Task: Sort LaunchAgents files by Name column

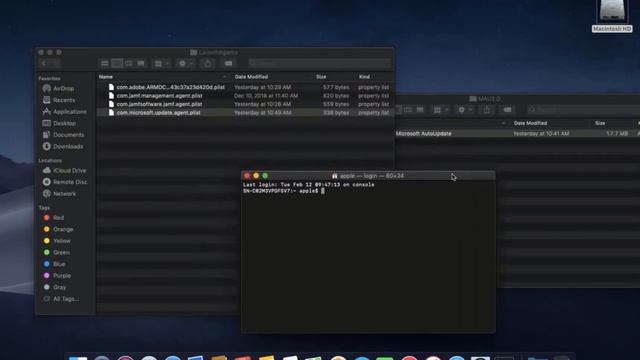Action: tap(106, 77)
